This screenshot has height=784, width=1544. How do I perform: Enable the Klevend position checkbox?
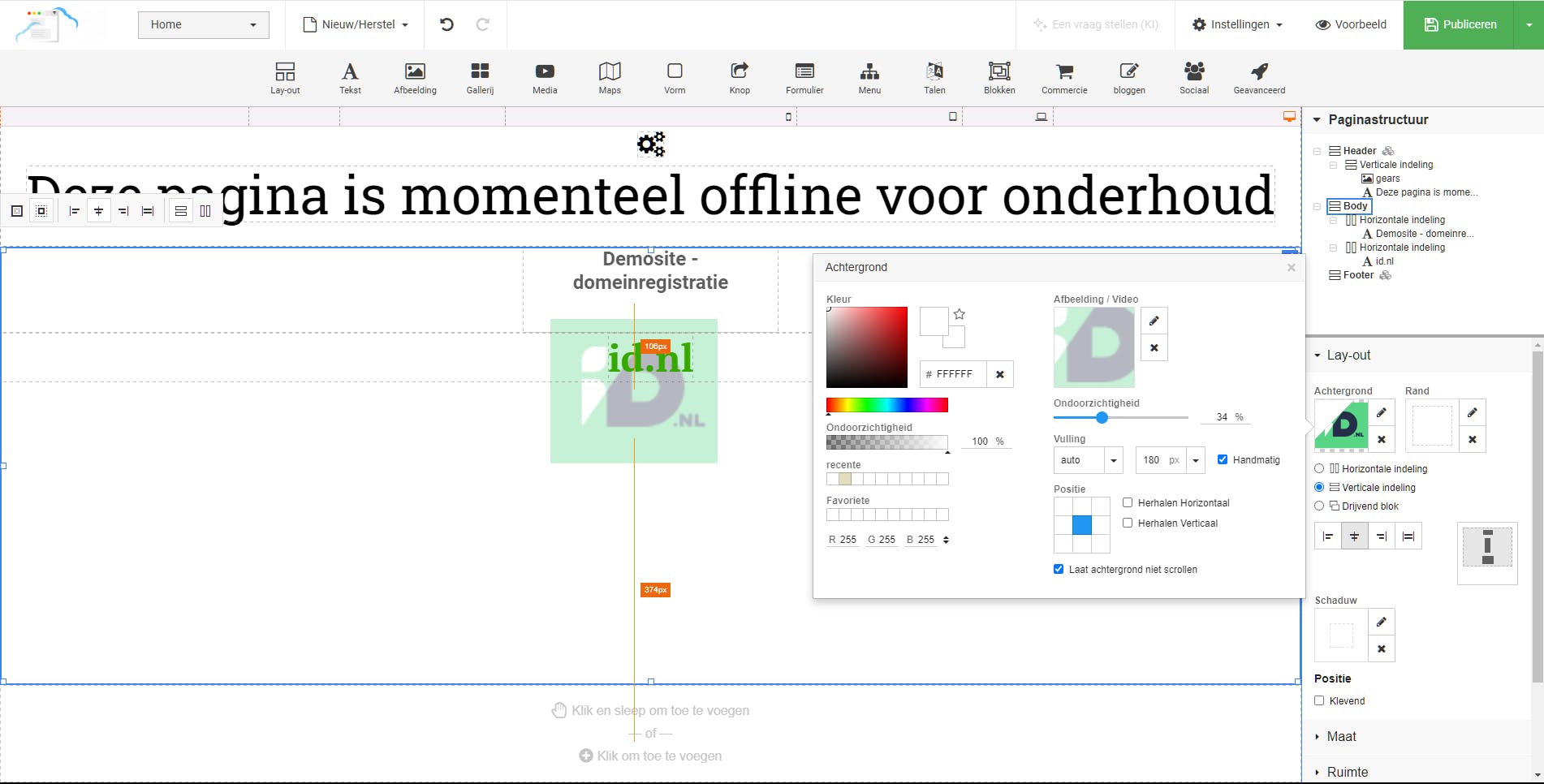(1319, 700)
